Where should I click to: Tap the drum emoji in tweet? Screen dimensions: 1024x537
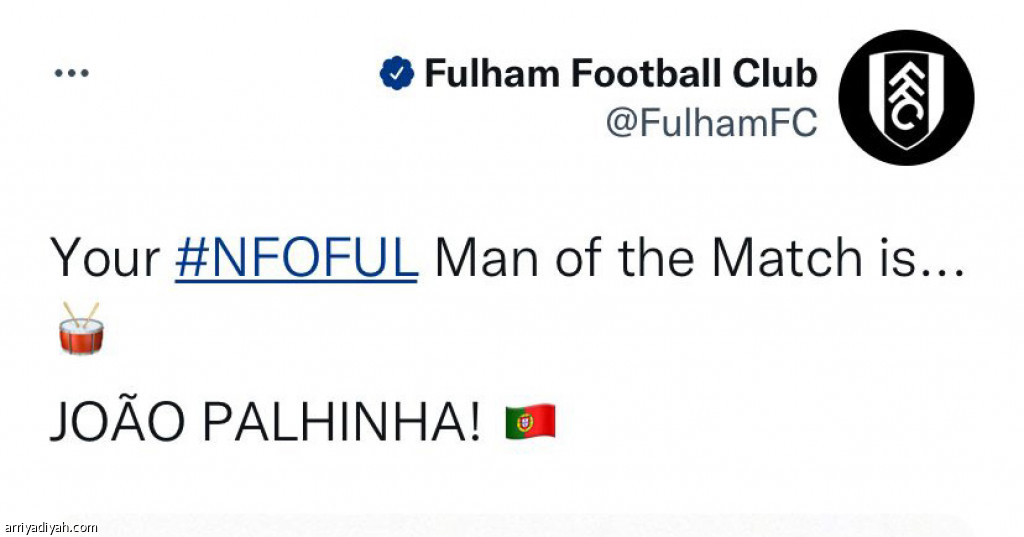pos(81,327)
